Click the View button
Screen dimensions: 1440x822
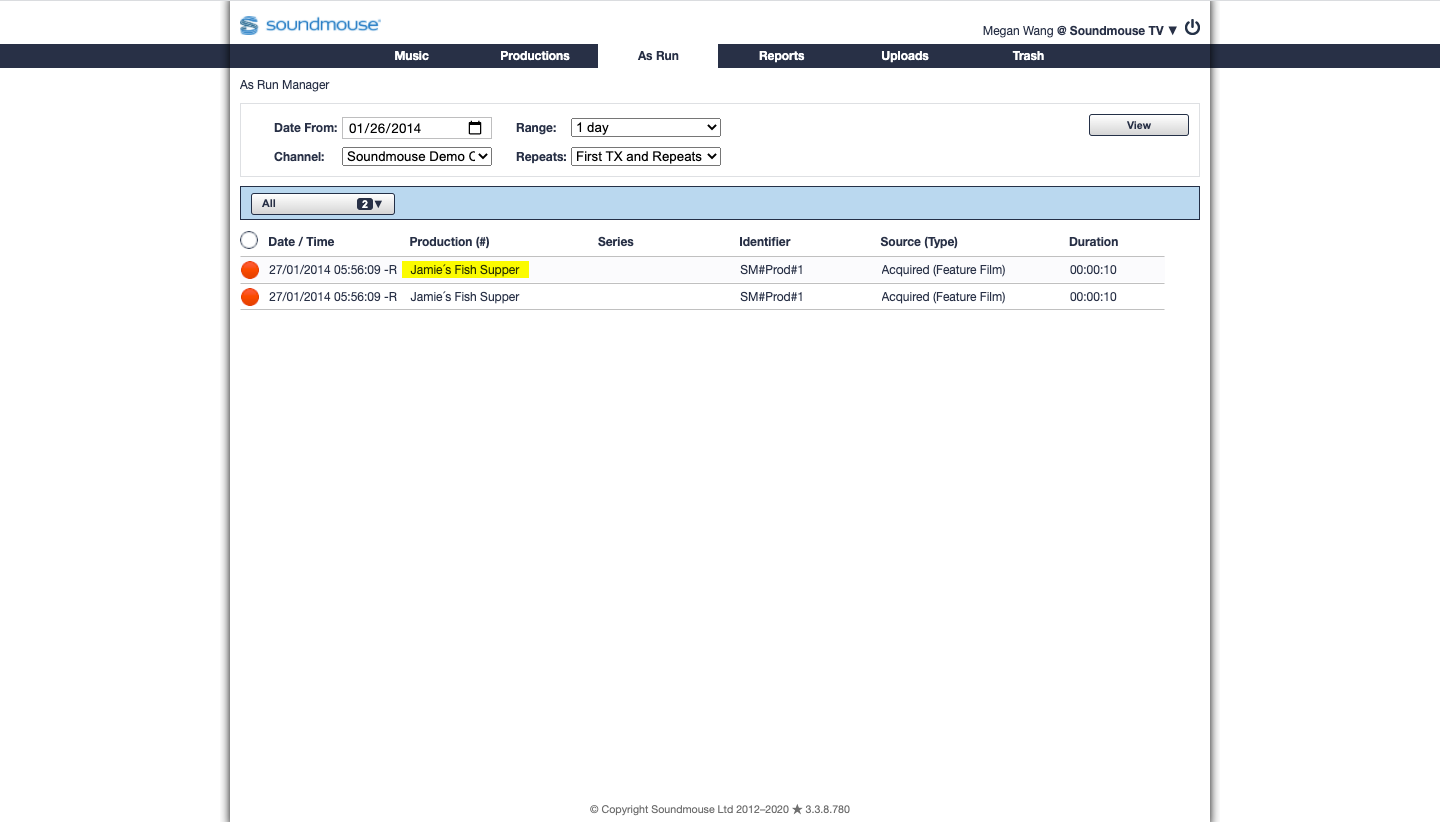point(1139,125)
